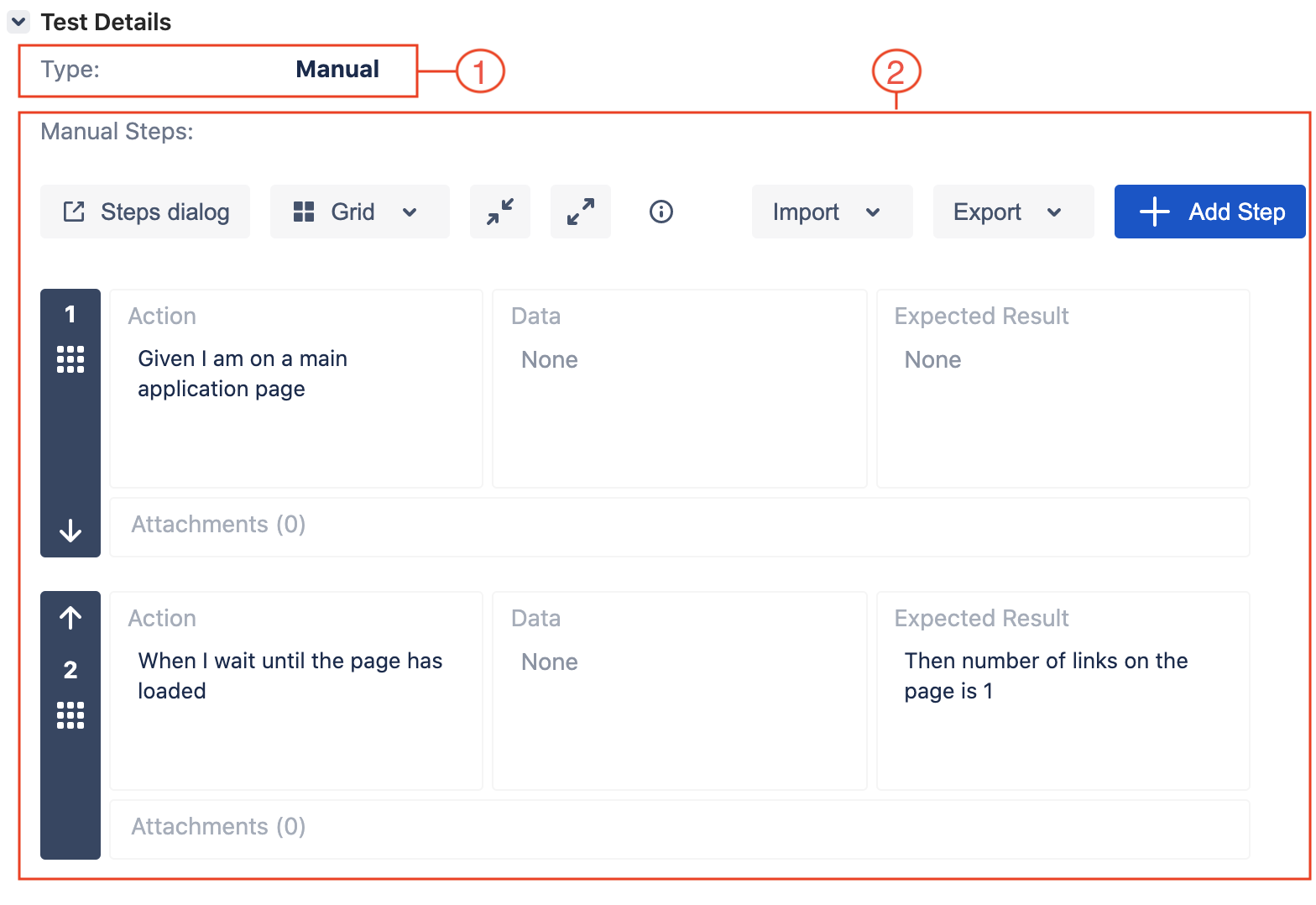The image size is (1316, 905).
Task: Select step number 2 label
Action: [70, 670]
